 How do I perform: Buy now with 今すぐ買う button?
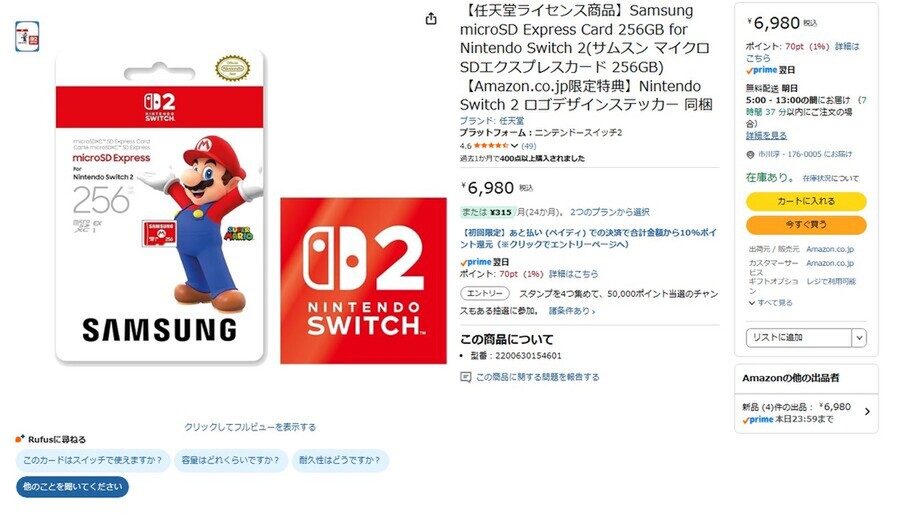pos(806,224)
